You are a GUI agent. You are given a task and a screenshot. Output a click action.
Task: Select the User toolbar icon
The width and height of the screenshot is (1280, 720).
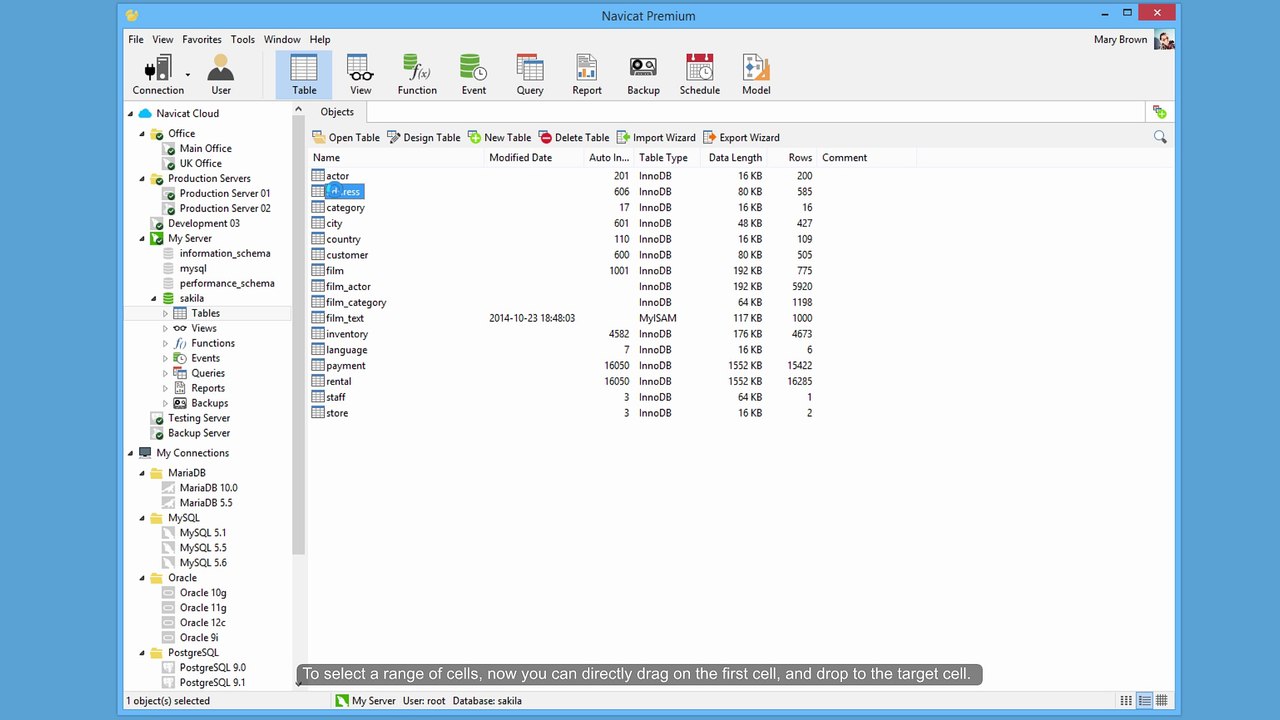tap(221, 75)
